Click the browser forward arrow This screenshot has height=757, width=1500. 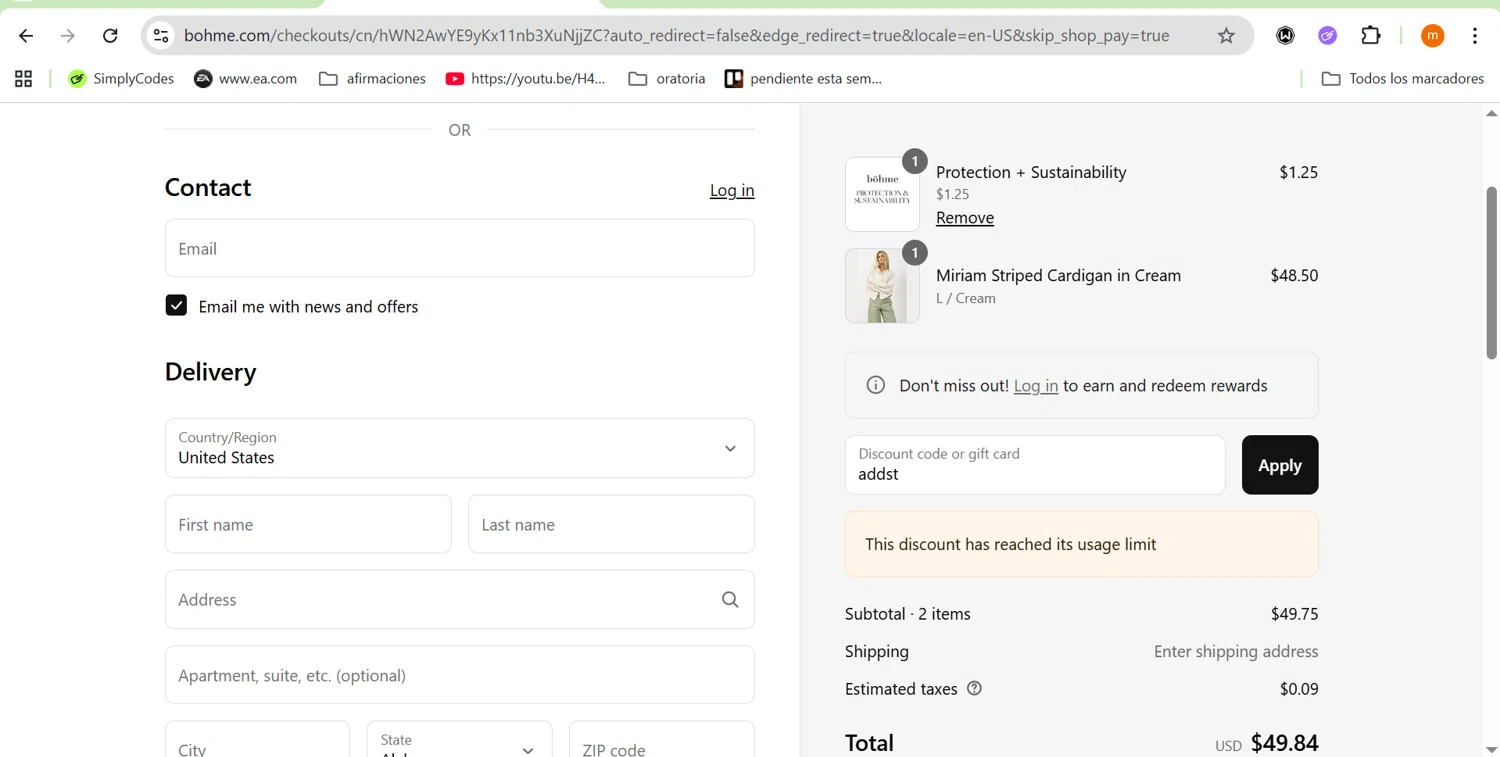[x=68, y=36]
